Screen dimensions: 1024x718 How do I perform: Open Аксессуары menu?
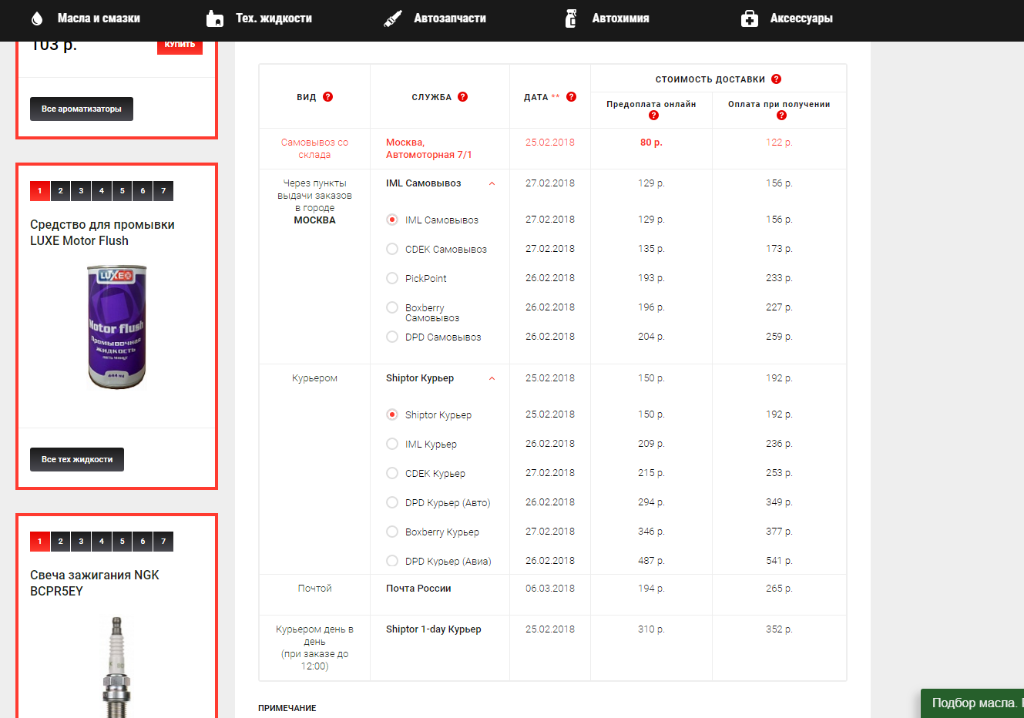801,18
